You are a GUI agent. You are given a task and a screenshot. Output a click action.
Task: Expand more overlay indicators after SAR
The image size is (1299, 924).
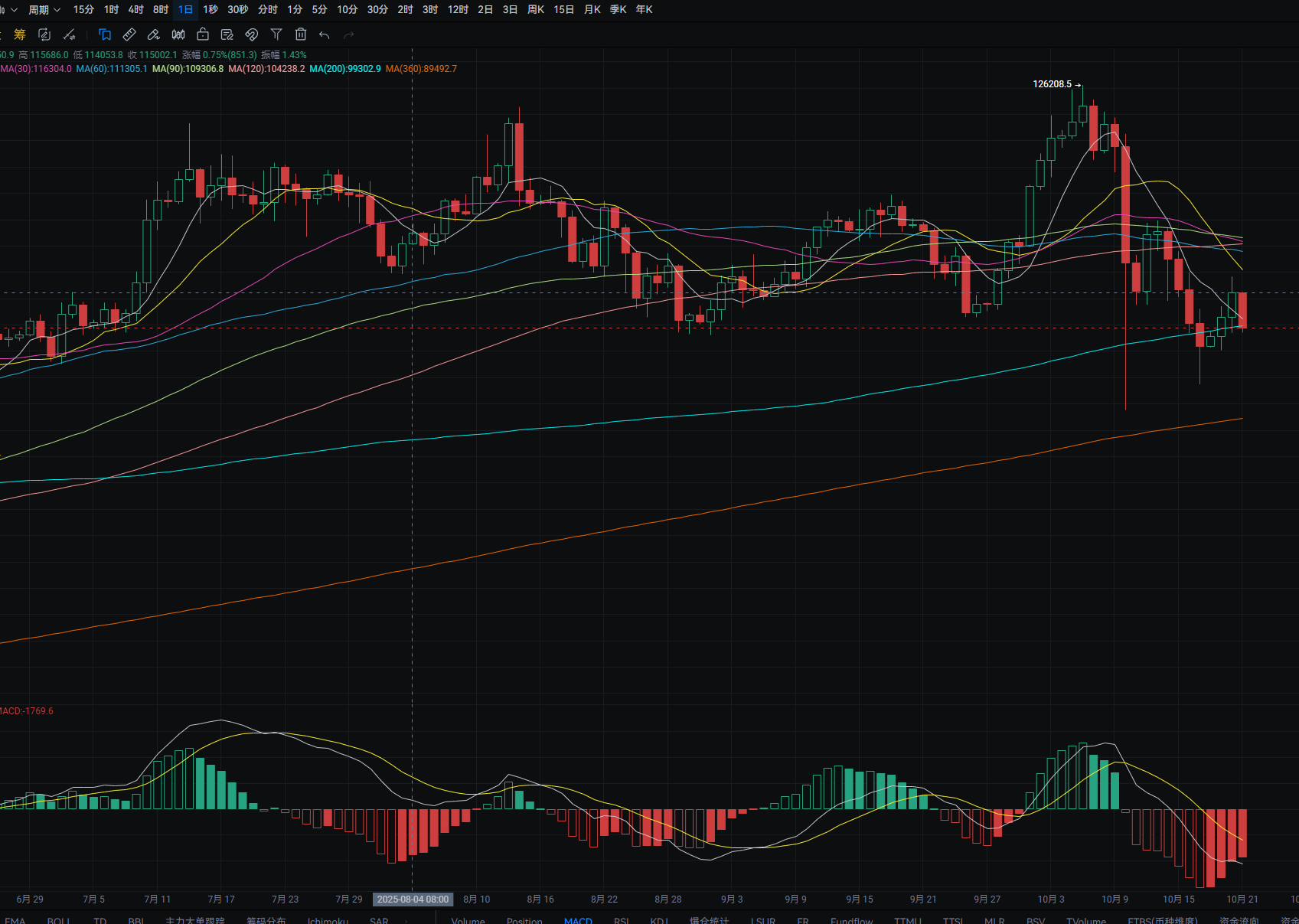point(408,920)
